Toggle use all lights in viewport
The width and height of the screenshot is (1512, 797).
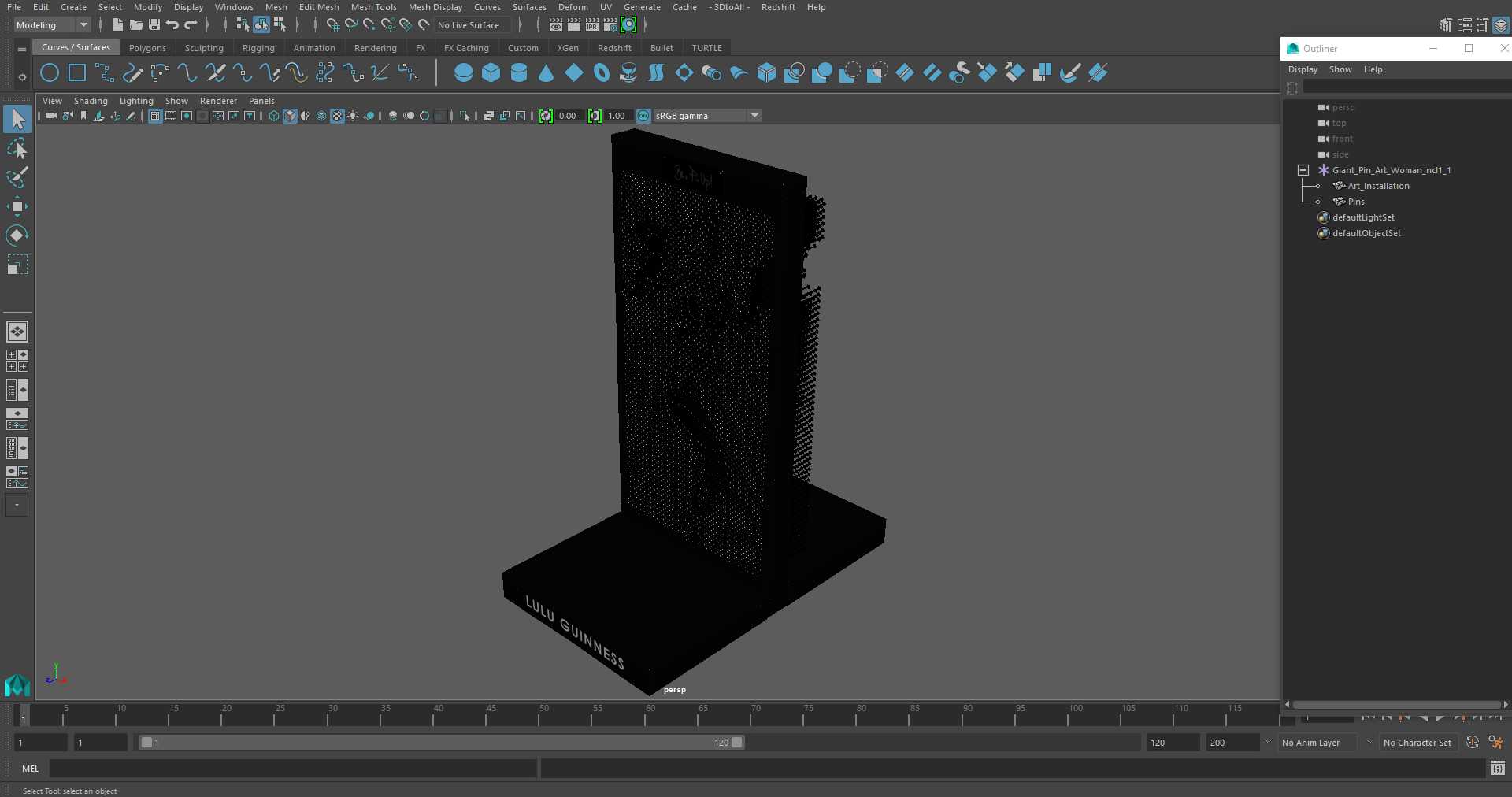click(x=353, y=116)
